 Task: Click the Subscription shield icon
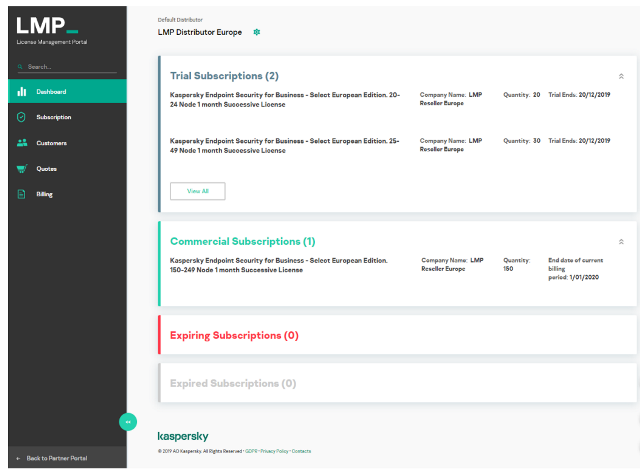[x=21, y=117]
